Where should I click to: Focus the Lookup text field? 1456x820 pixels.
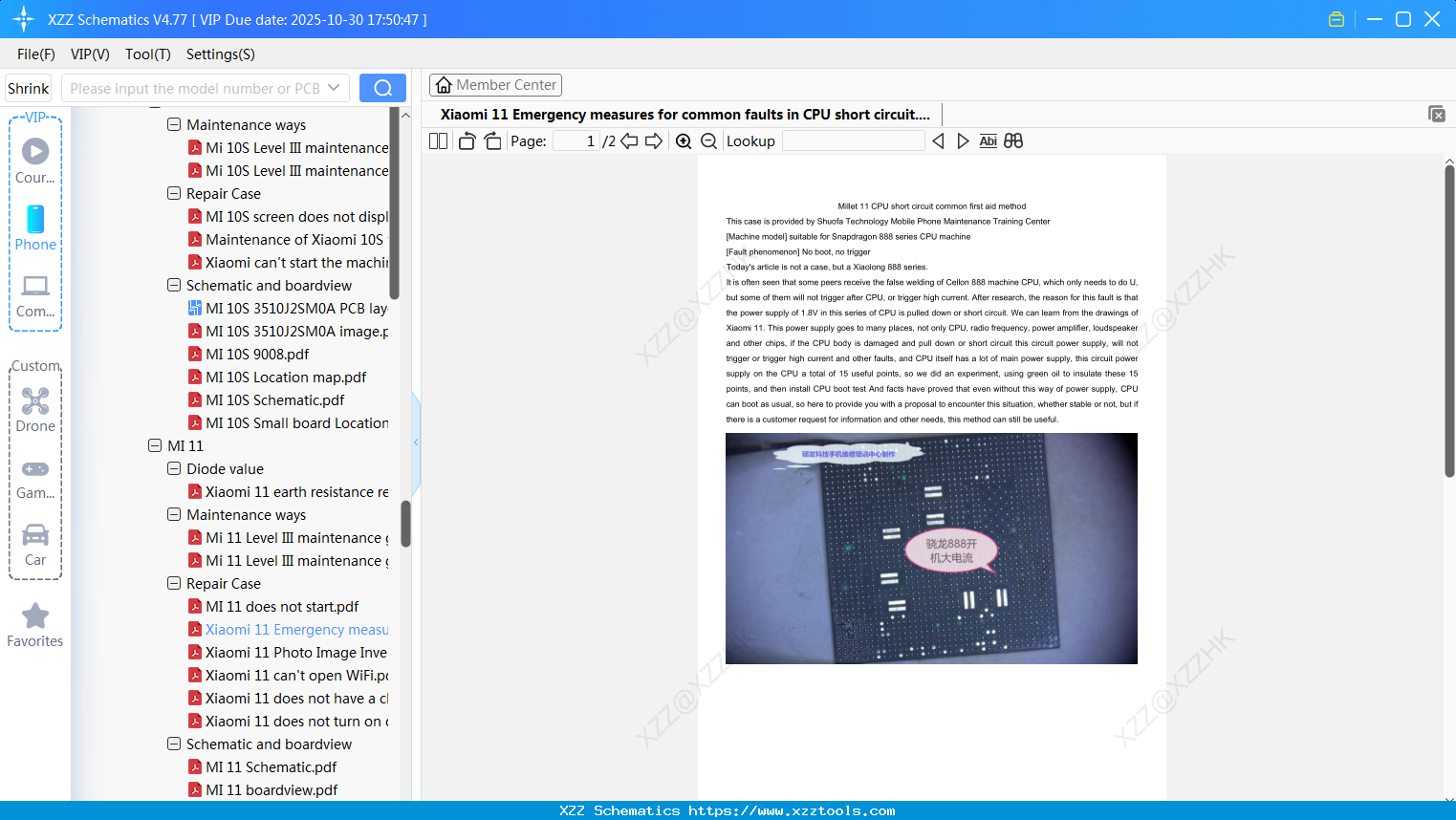click(853, 141)
